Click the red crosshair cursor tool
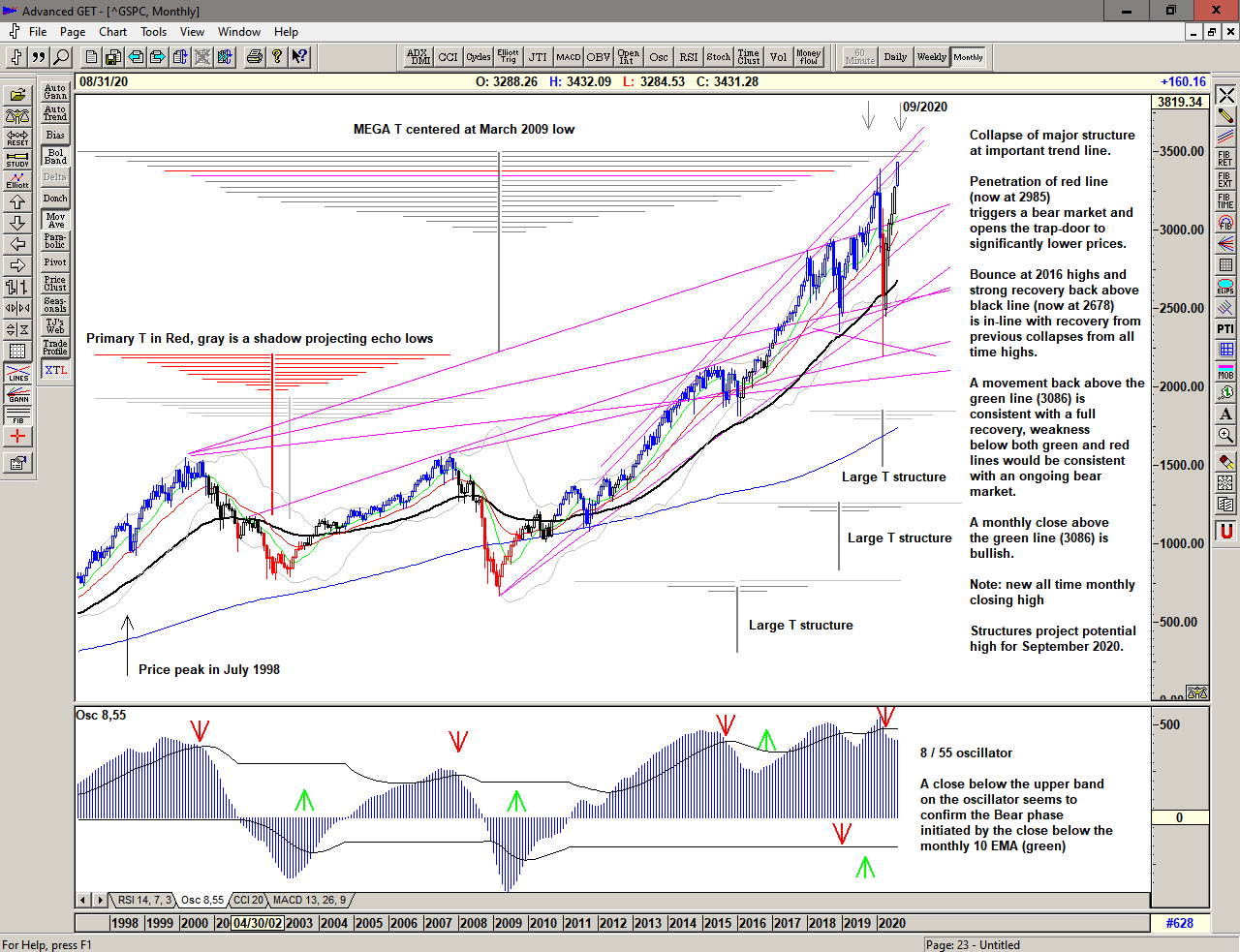 tap(17, 437)
